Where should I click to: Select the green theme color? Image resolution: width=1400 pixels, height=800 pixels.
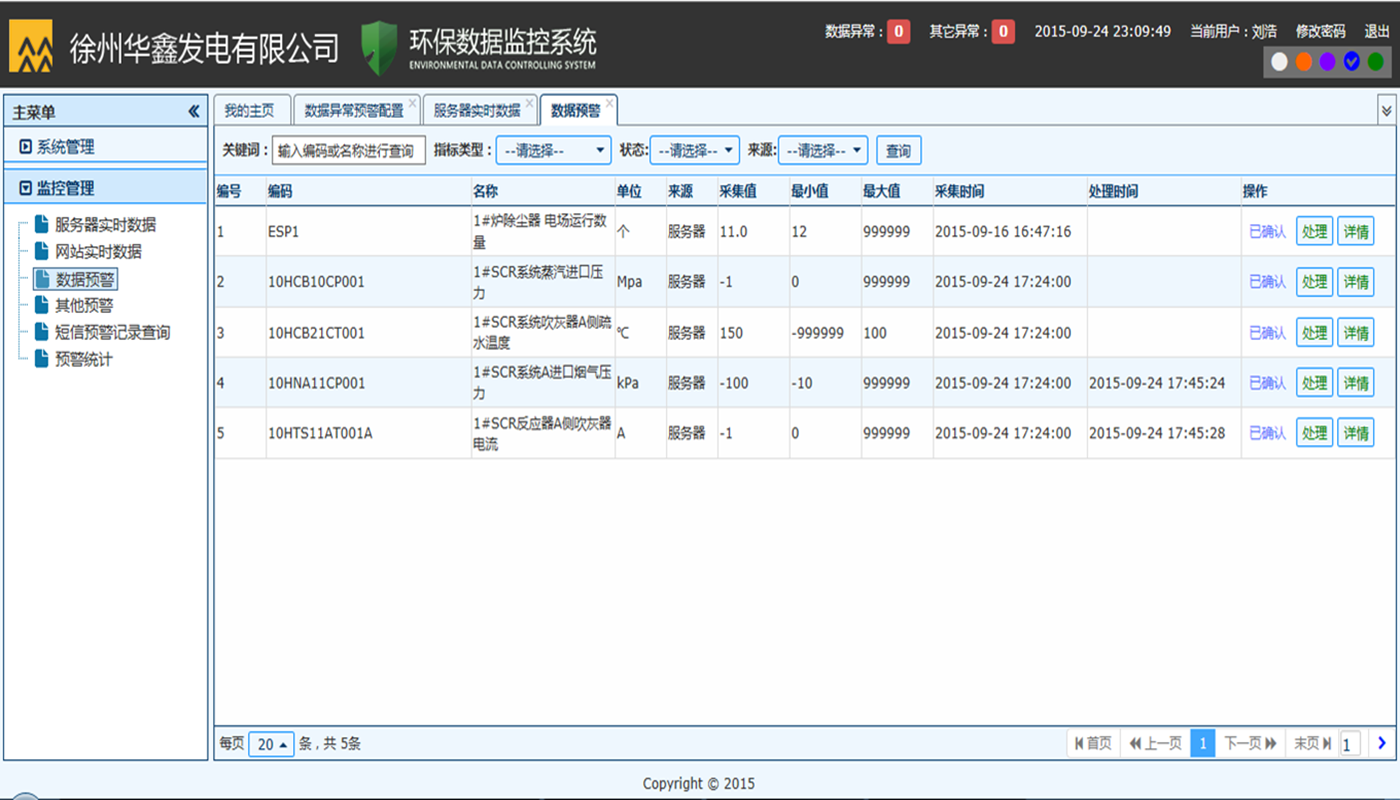tap(1376, 61)
